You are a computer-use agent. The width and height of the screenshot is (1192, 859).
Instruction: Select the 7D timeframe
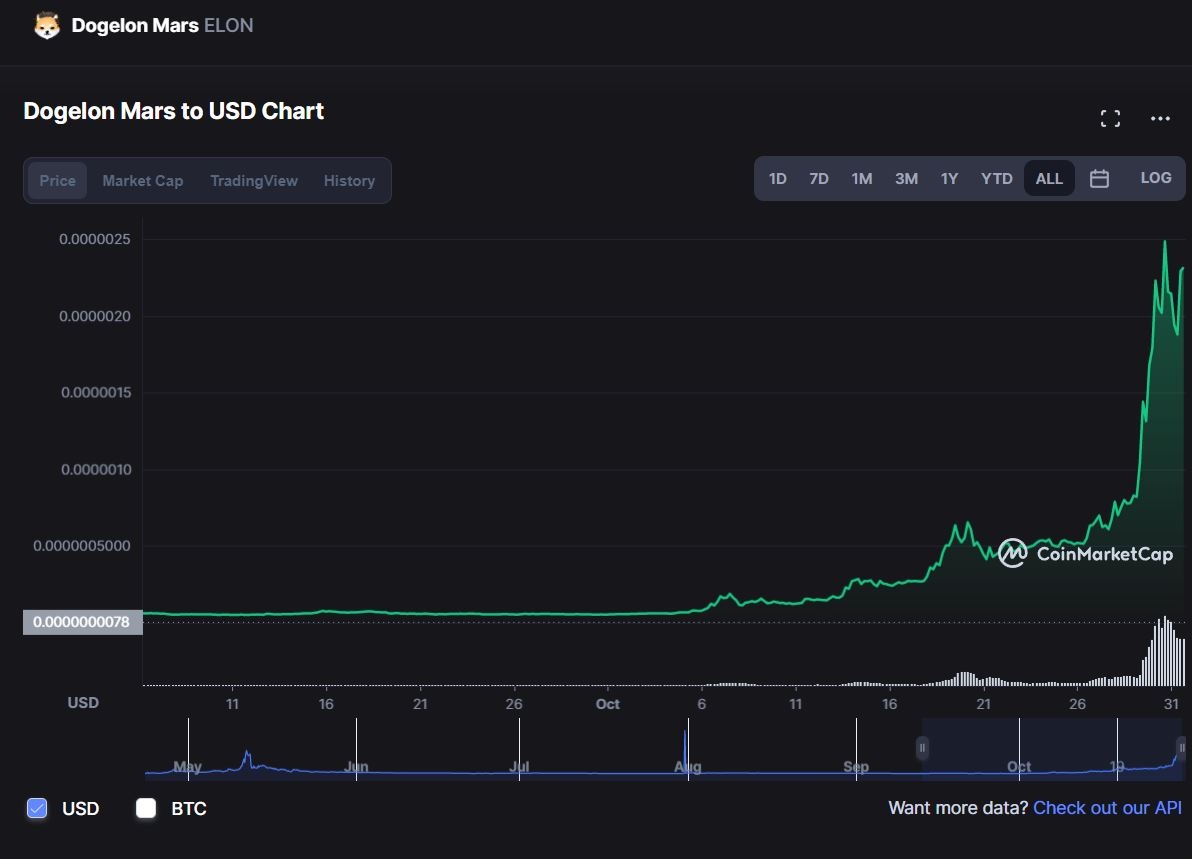819,178
